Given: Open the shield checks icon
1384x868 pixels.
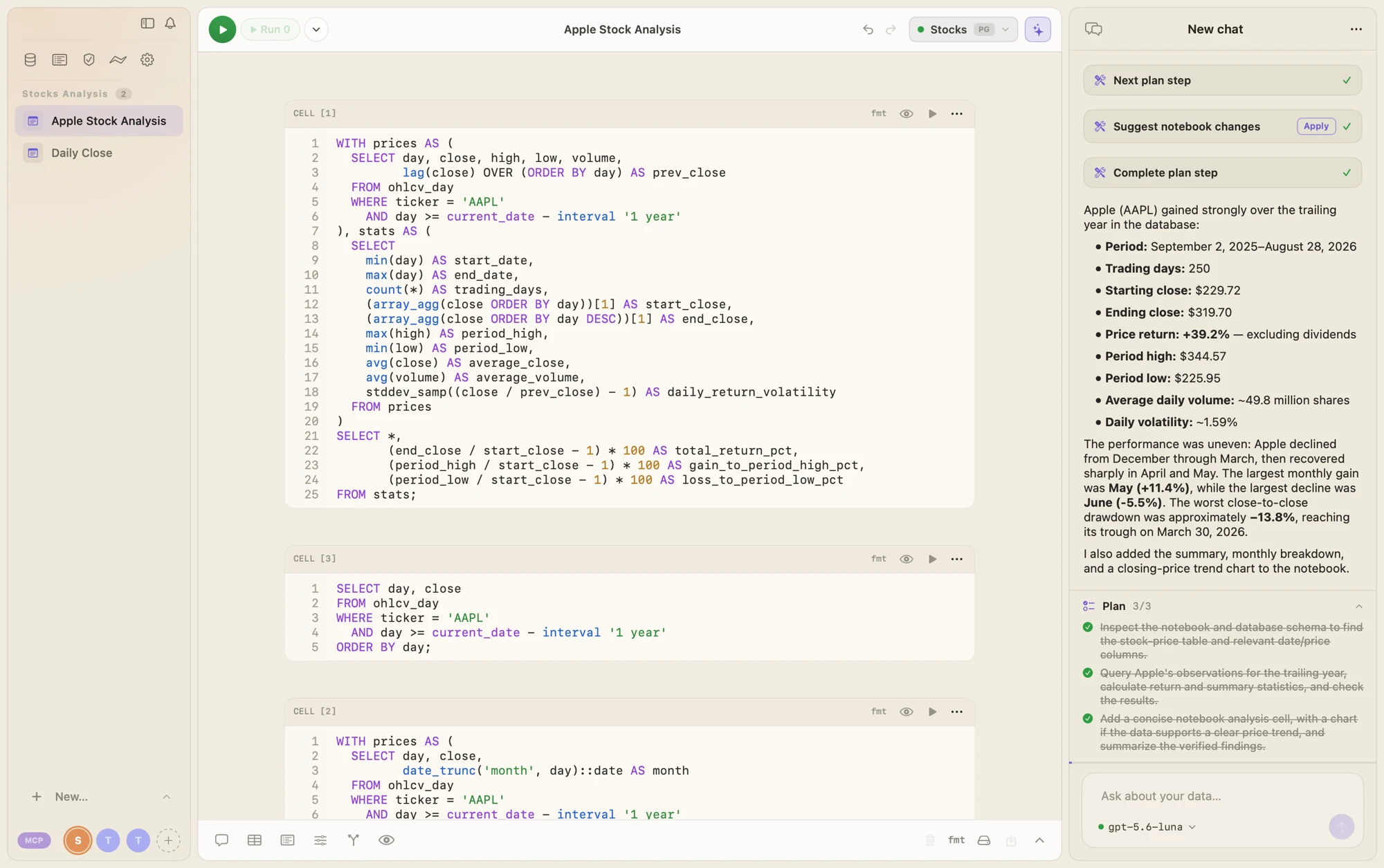Looking at the screenshot, I should coord(89,60).
